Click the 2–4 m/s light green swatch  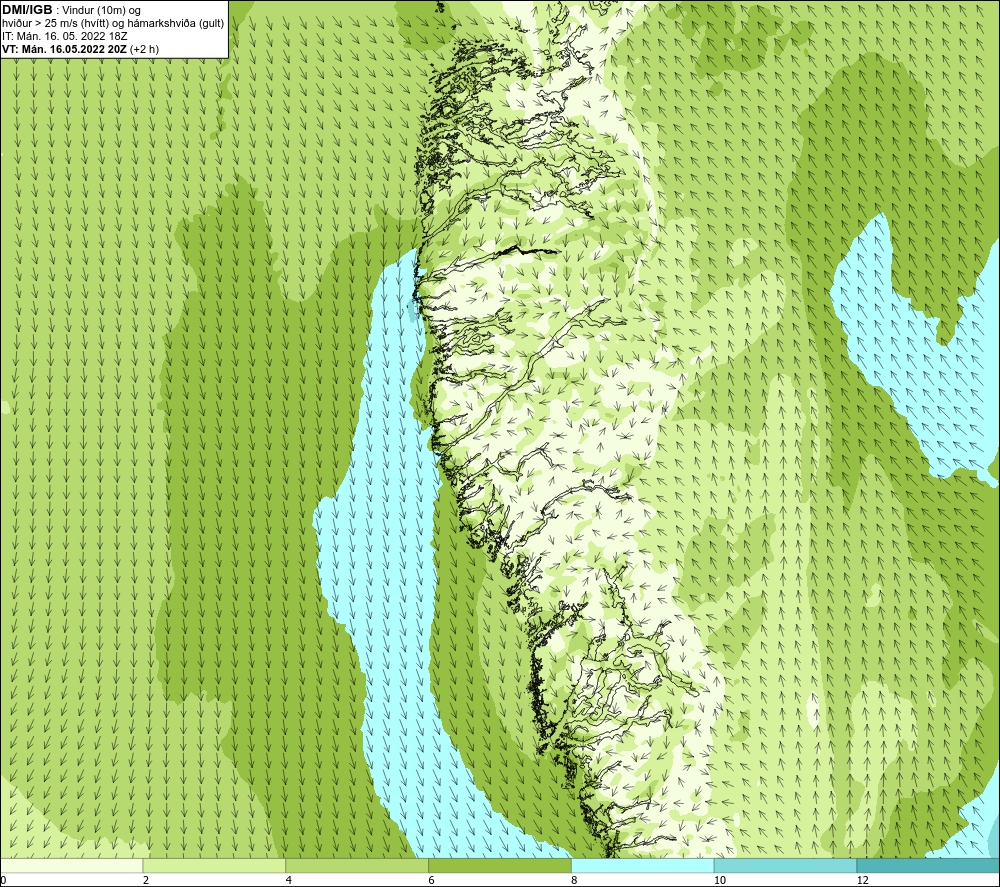(214, 865)
